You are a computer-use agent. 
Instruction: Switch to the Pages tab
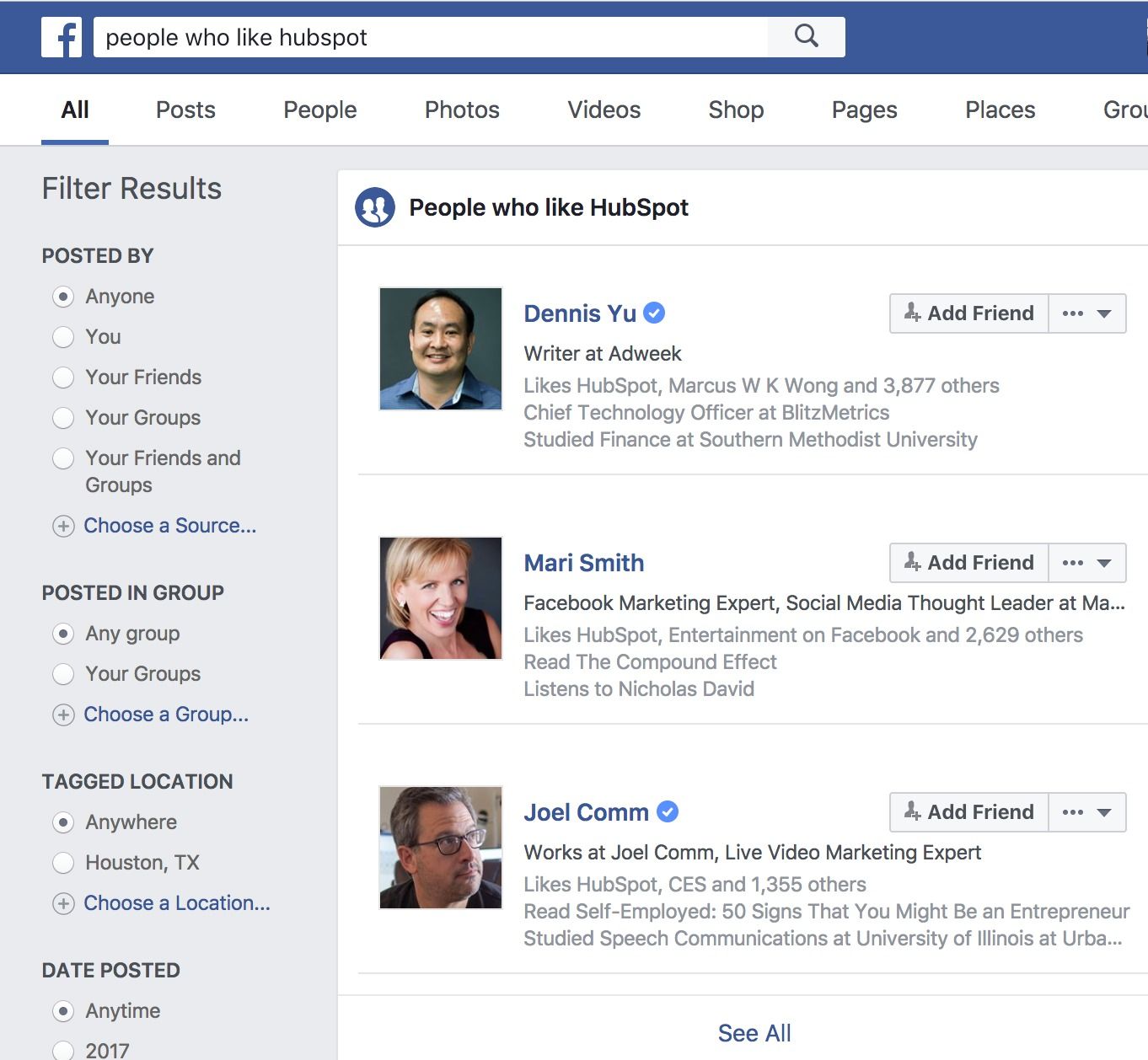click(x=864, y=110)
